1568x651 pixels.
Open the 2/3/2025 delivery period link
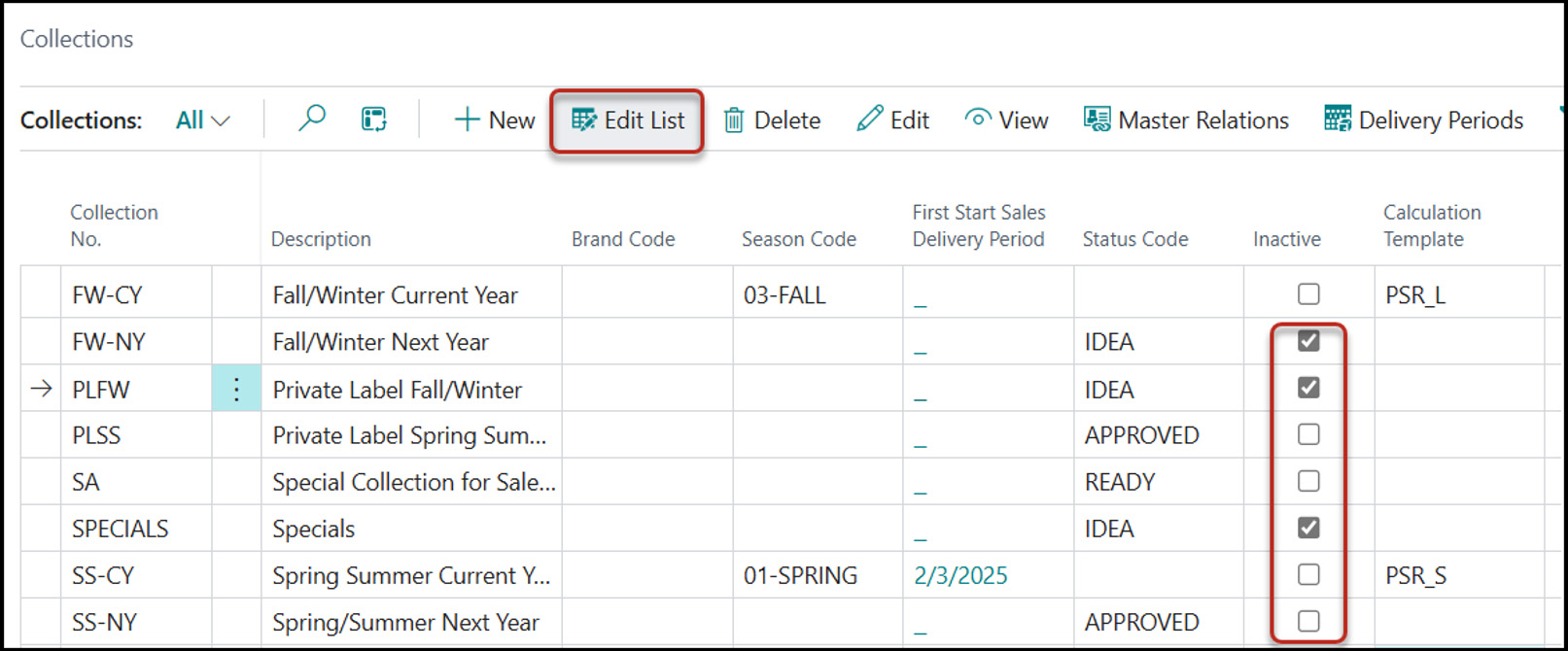[x=960, y=575]
